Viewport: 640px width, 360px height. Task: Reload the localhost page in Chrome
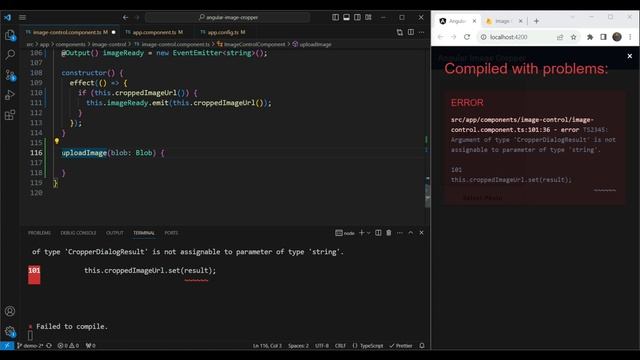(x=467, y=37)
